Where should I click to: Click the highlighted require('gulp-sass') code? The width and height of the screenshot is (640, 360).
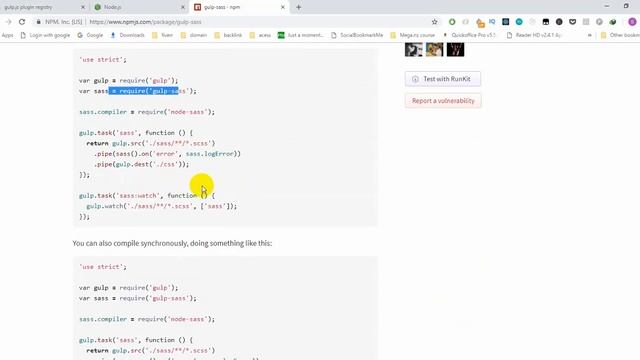point(144,91)
